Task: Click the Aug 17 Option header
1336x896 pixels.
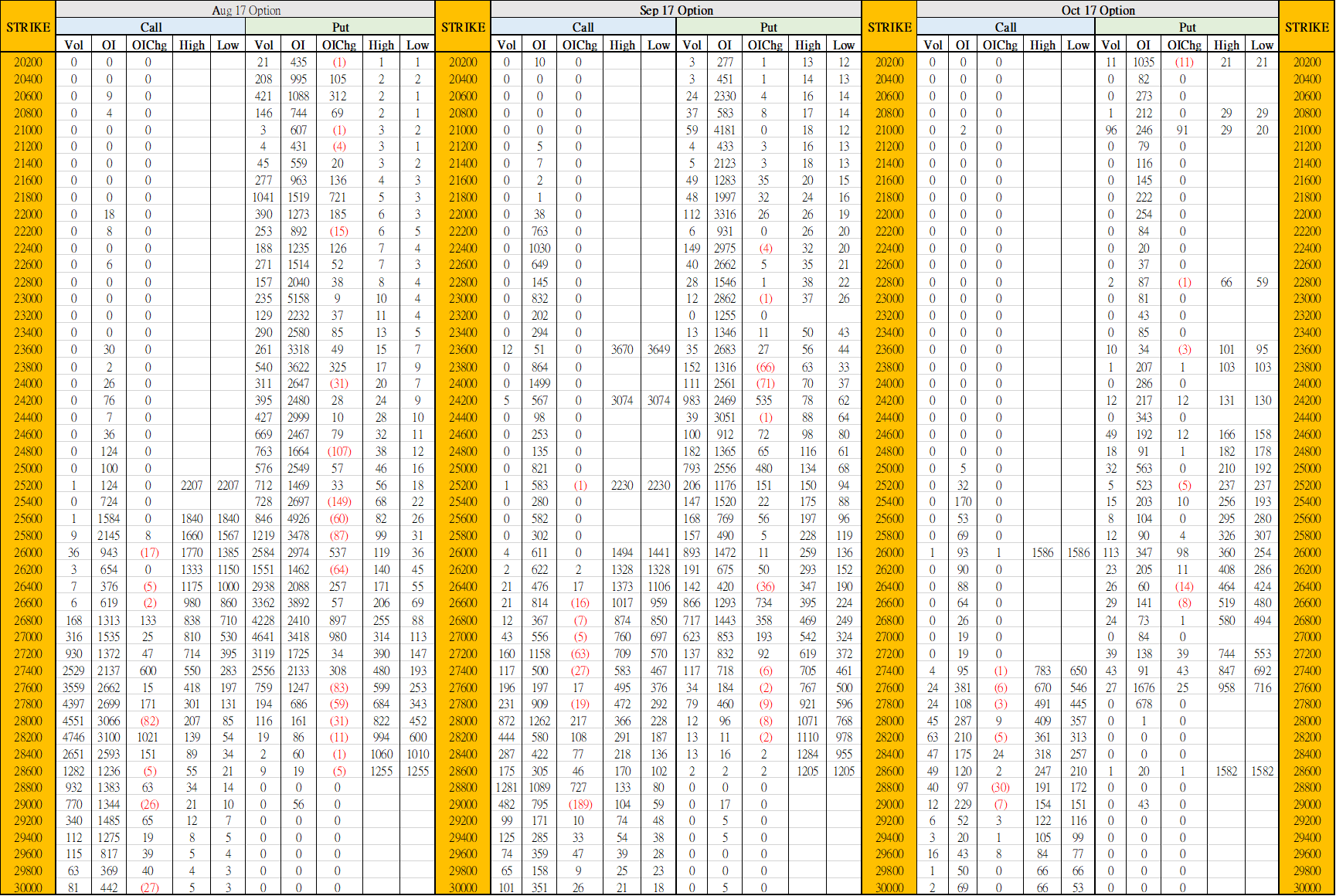Action: [246, 10]
